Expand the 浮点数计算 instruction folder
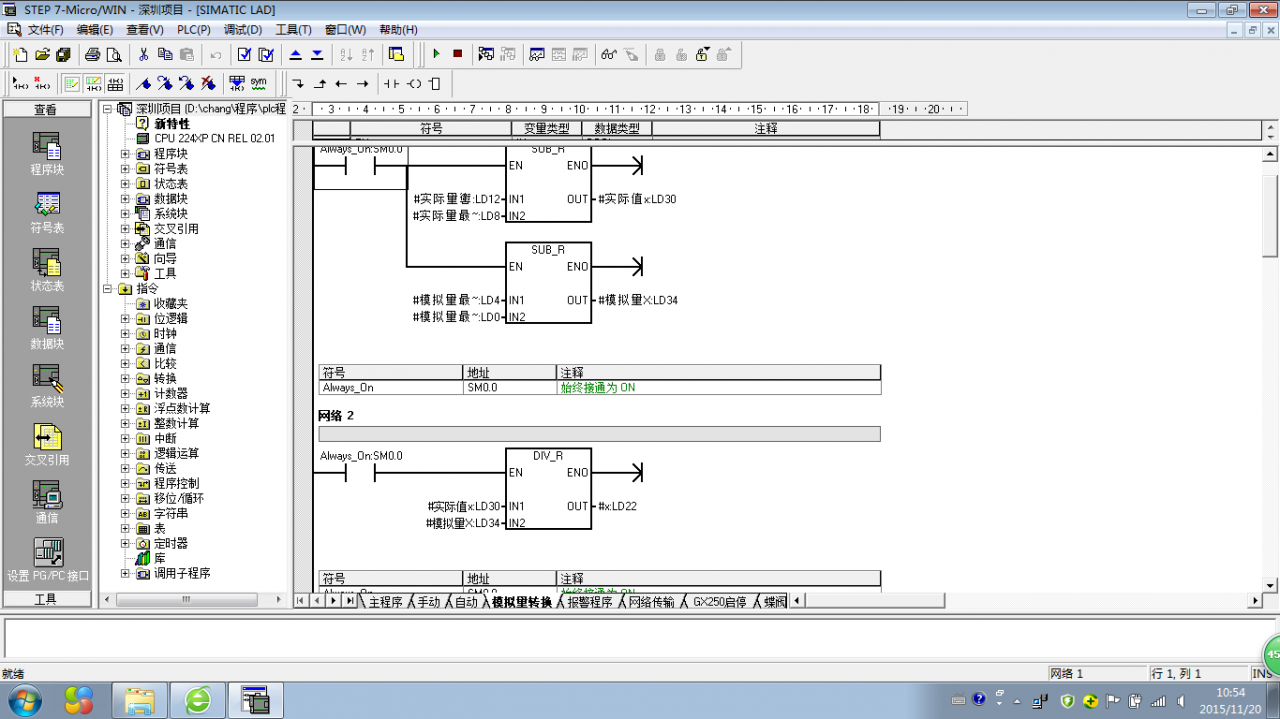Image resolution: width=1280 pixels, height=719 pixels. (x=125, y=409)
